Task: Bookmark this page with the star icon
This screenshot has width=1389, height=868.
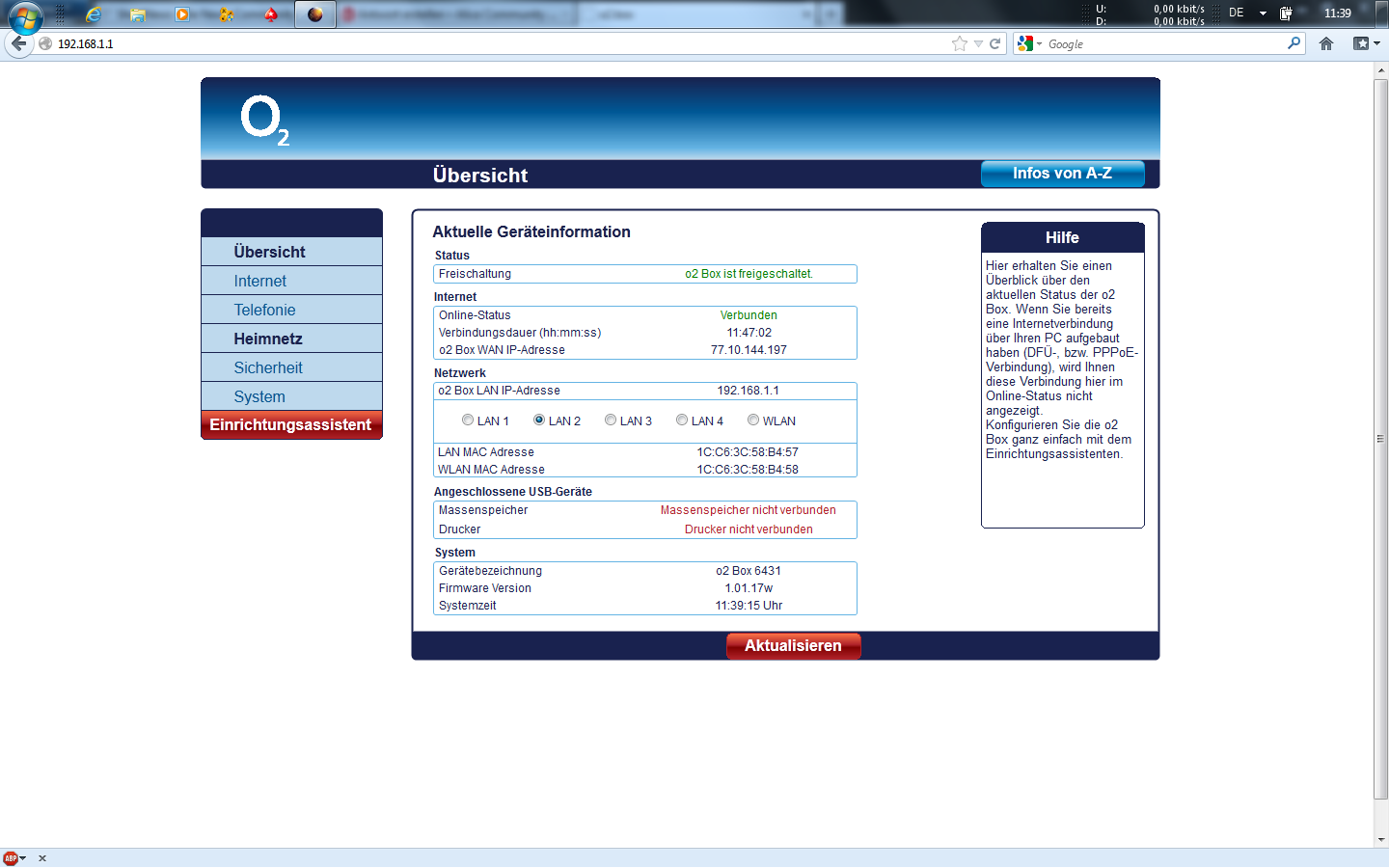Action: tap(959, 43)
